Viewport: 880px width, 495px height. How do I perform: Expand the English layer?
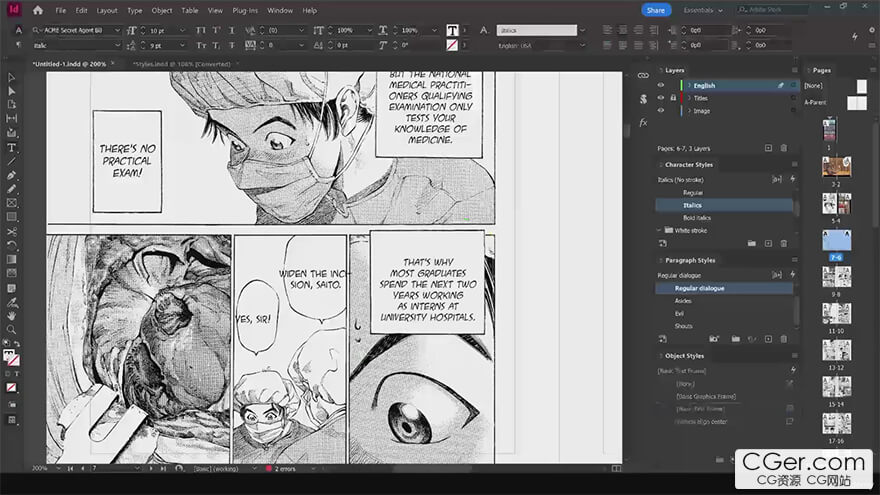click(x=689, y=85)
